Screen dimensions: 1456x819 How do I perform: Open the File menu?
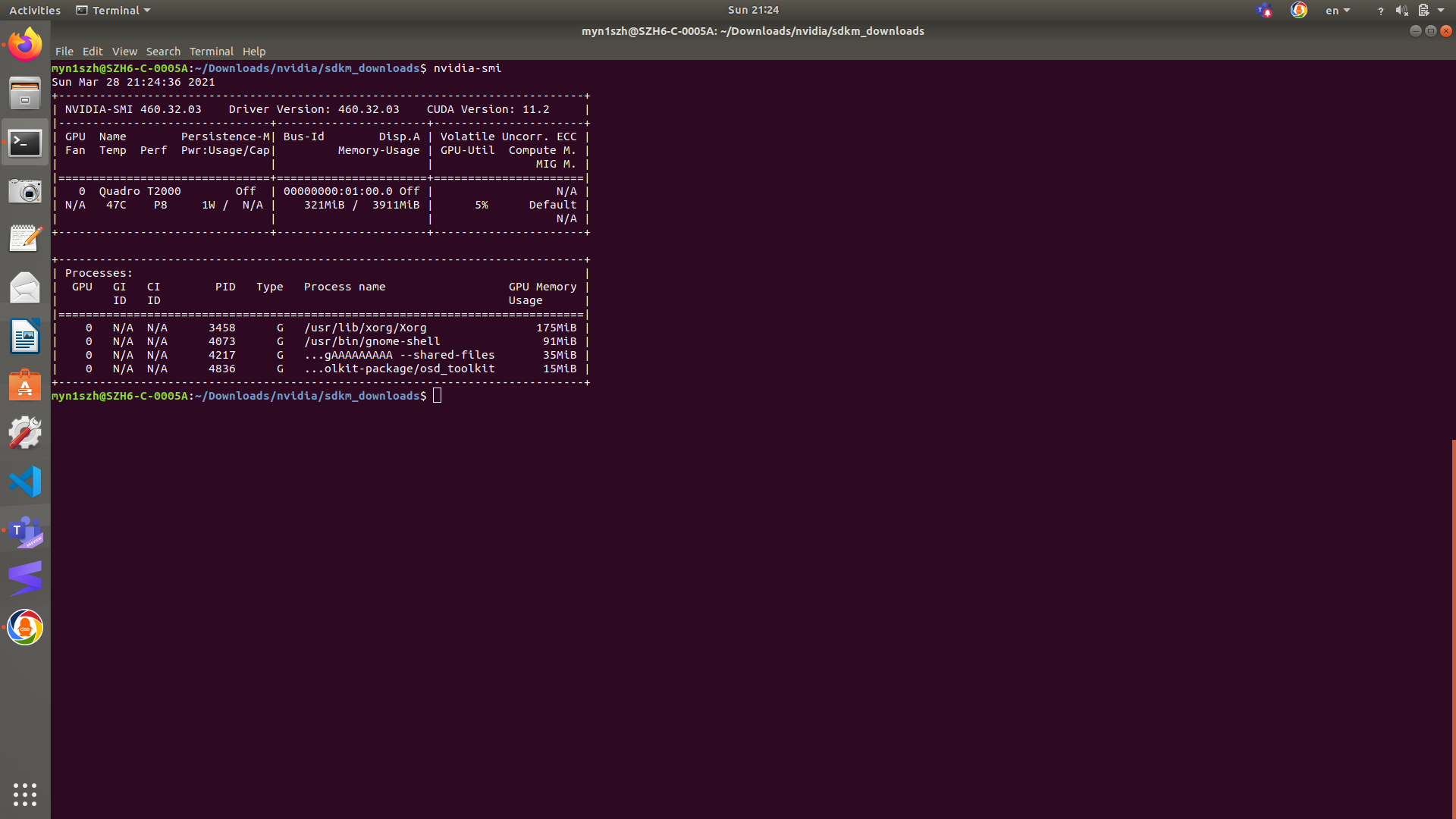tap(64, 52)
